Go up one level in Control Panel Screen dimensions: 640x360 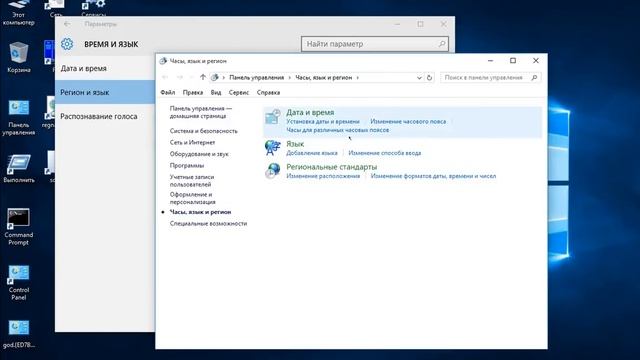point(203,77)
